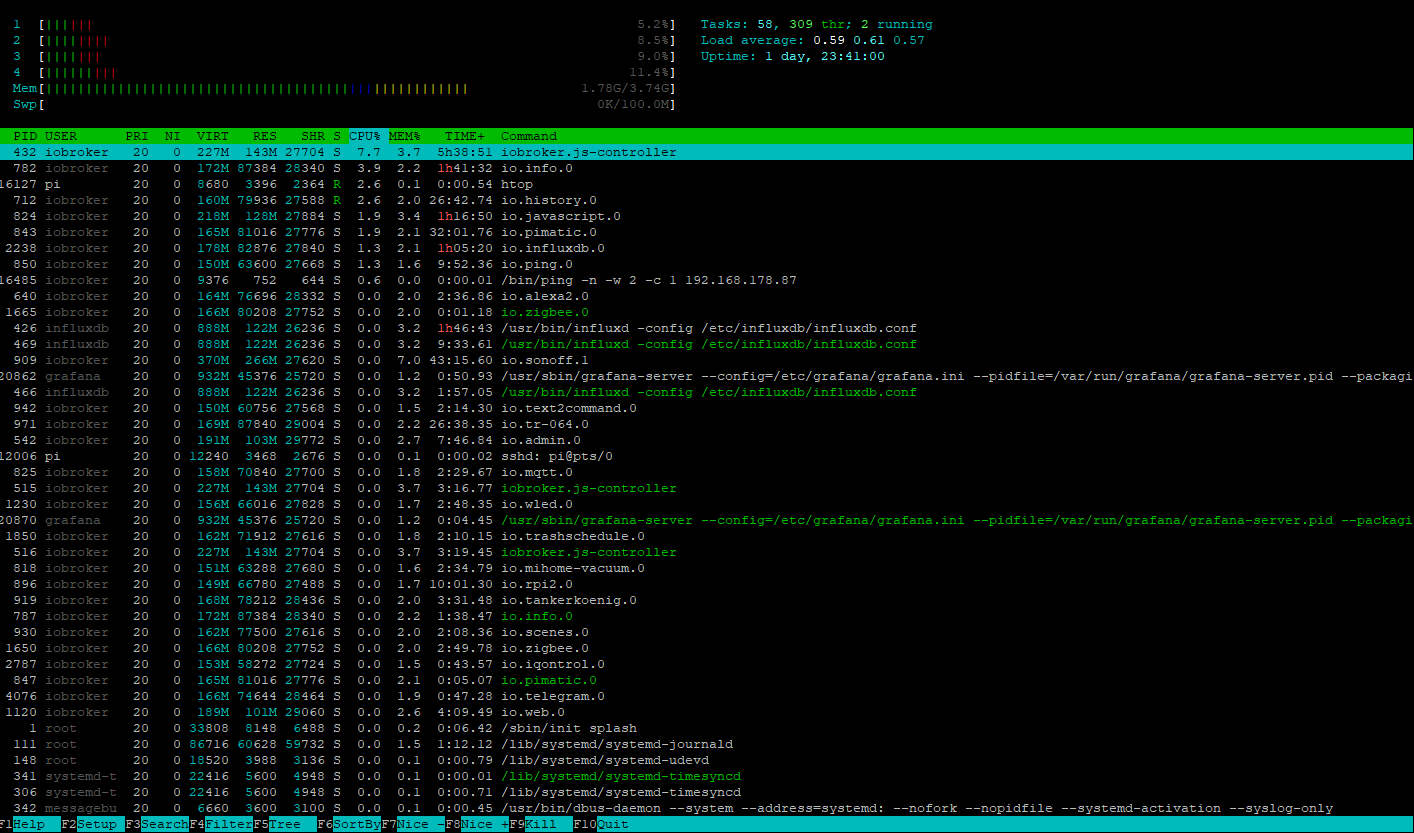Select the io.zigbee.0 row with PID 1650
The width and height of the screenshot is (1414, 833).
point(707,648)
